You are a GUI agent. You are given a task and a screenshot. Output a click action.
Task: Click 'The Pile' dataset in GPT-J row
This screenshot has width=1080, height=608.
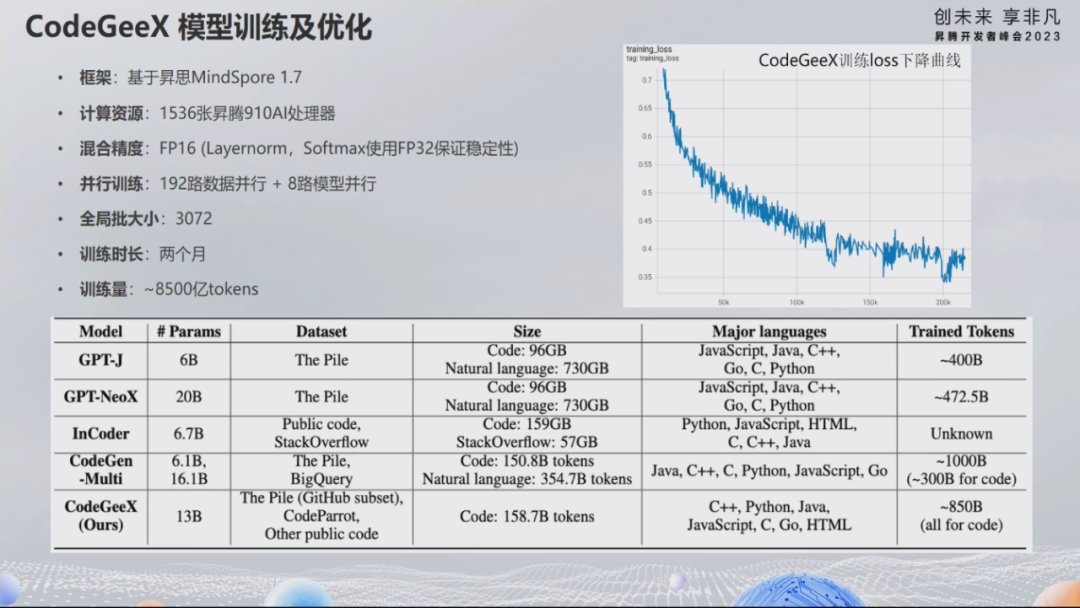pyautogui.click(x=322, y=360)
